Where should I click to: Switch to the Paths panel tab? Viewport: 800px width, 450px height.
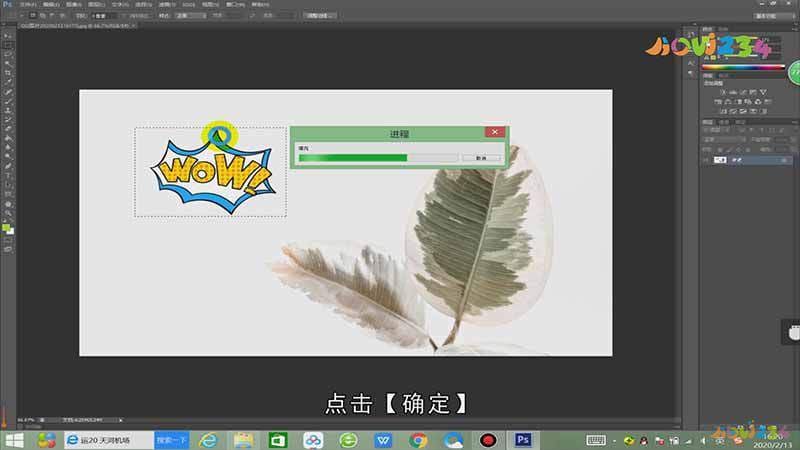pyautogui.click(x=740, y=122)
